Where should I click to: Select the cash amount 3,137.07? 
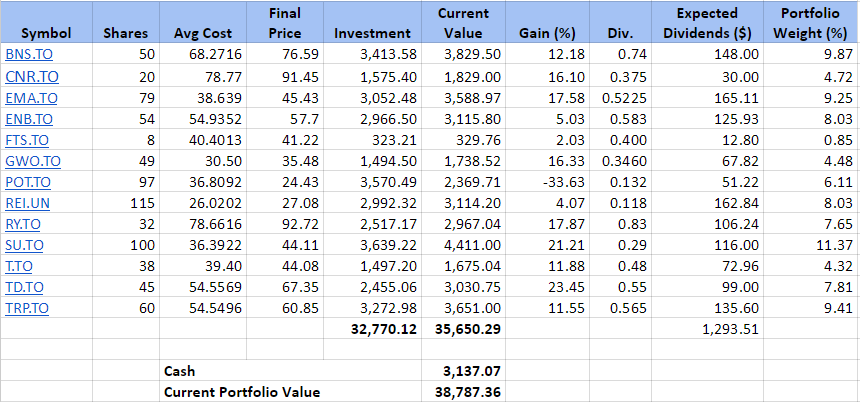(463, 371)
